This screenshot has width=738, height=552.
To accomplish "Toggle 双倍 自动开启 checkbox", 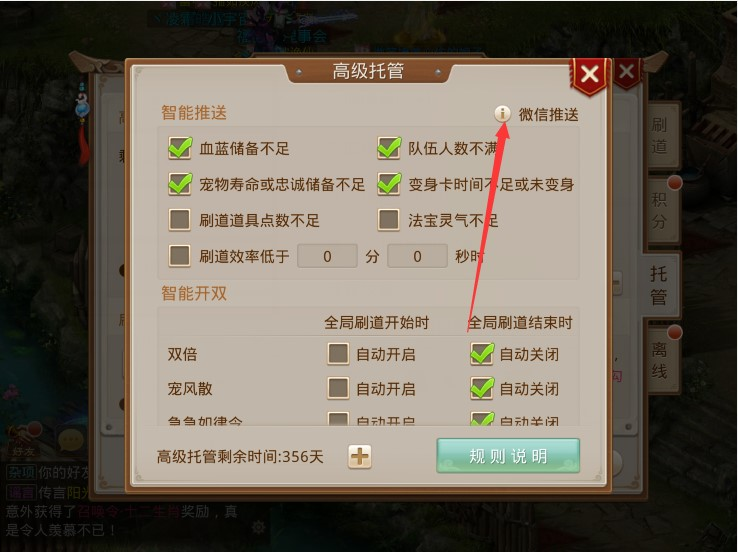I will click(338, 353).
